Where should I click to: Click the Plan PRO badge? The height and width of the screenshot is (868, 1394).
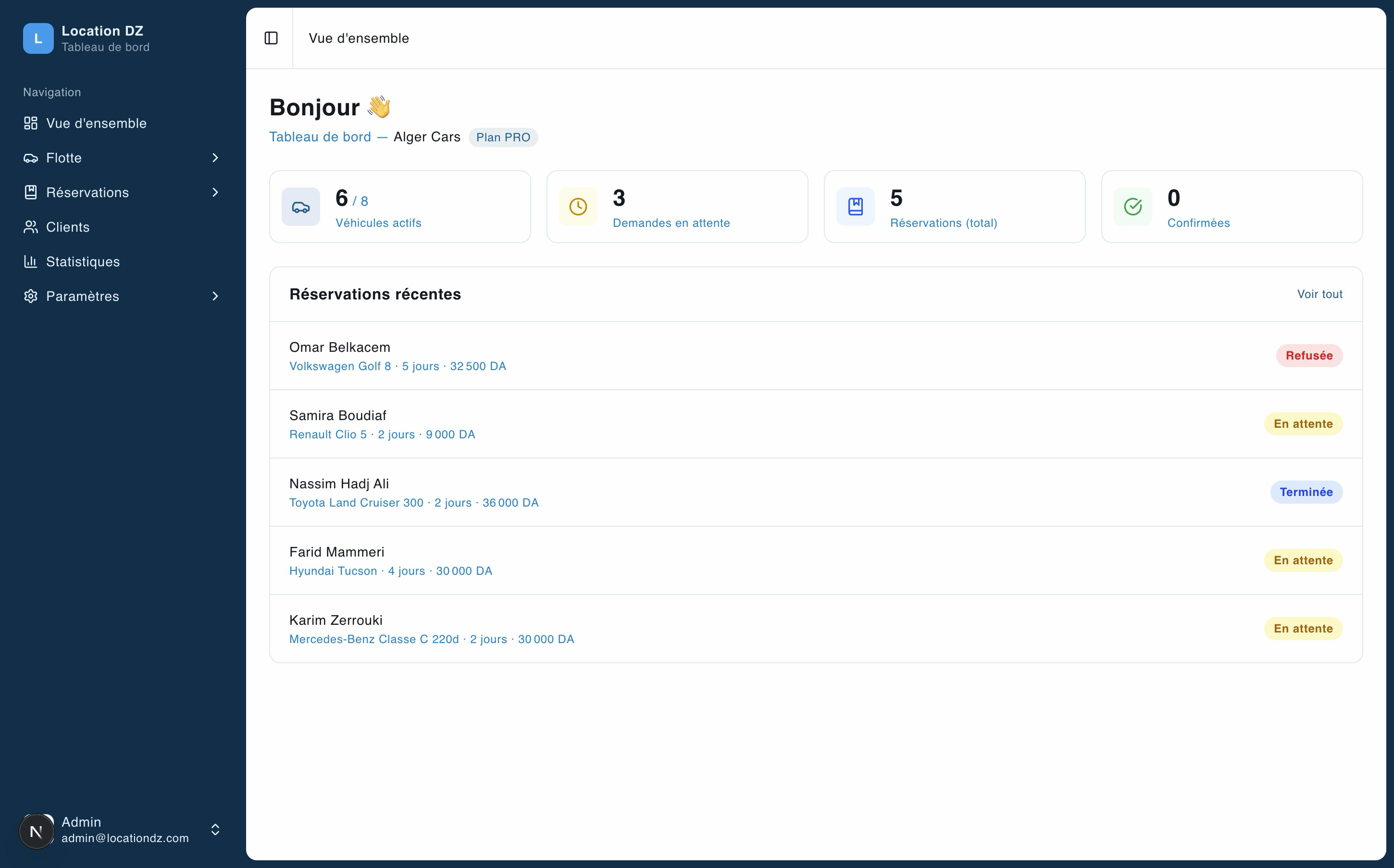(x=503, y=137)
